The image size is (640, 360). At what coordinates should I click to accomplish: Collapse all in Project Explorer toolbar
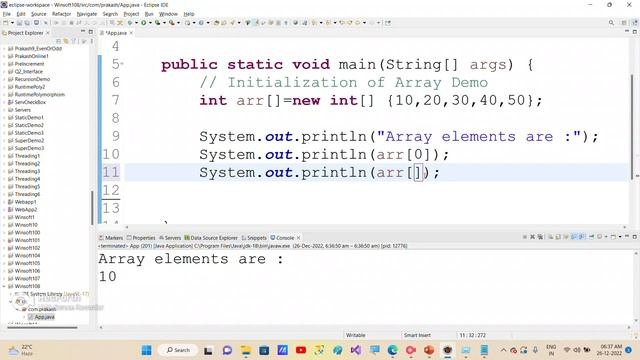tap(58, 41)
